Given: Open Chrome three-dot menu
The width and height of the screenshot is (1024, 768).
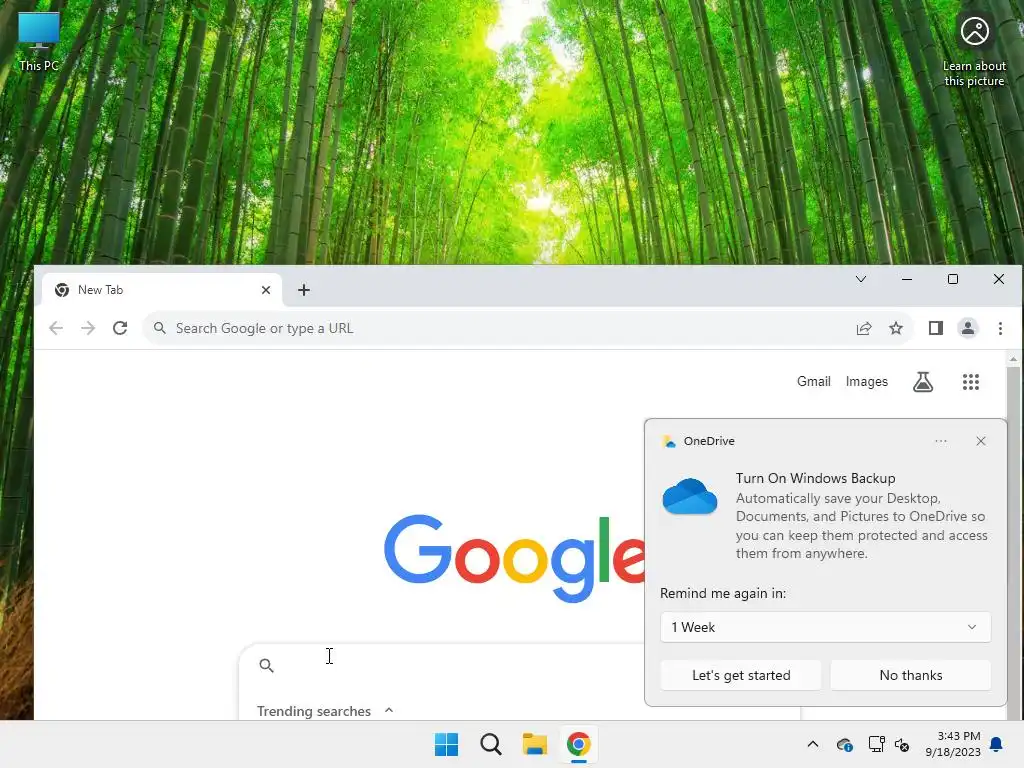Looking at the screenshot, I should tap(1000, 328).
